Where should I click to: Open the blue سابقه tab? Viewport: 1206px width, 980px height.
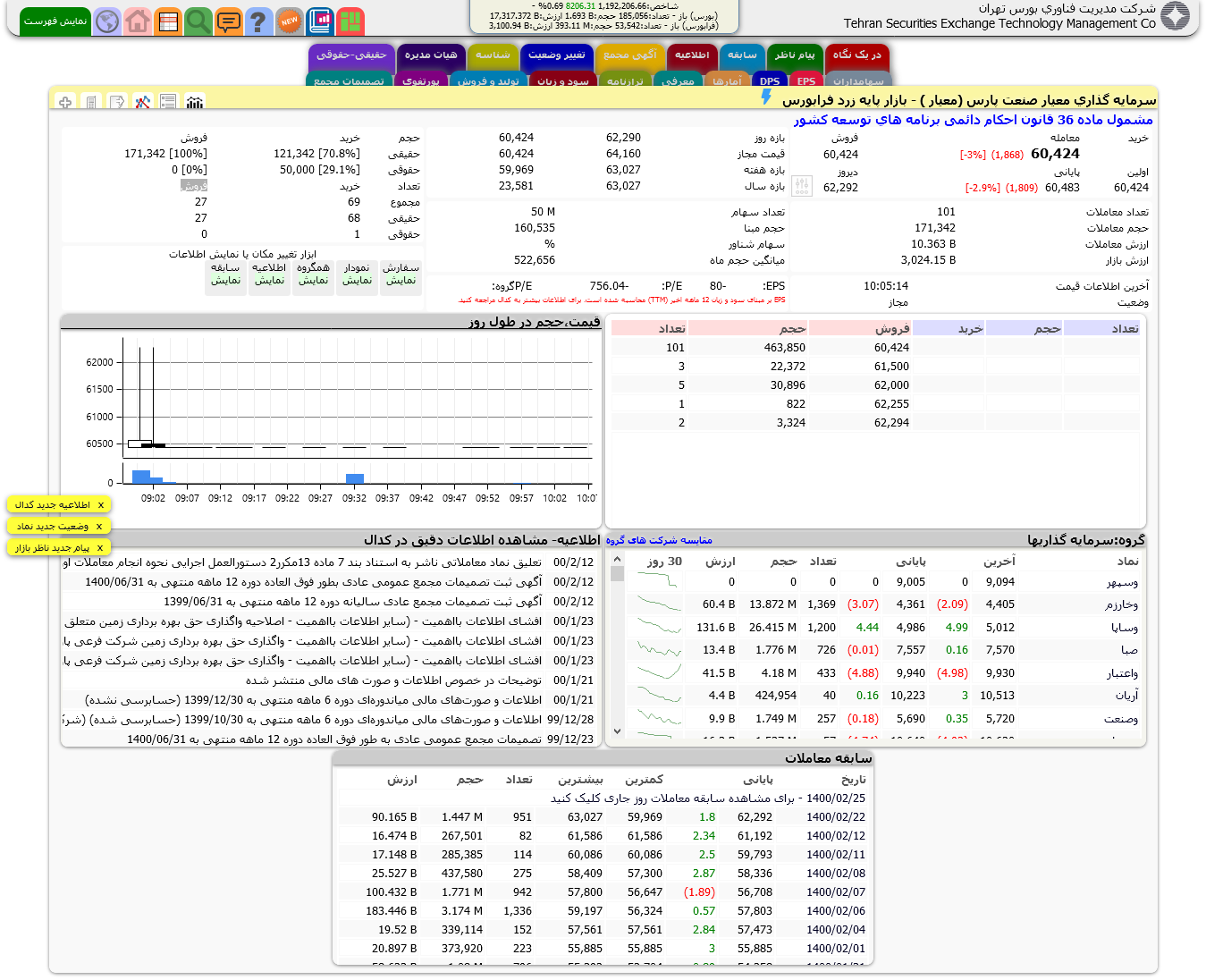742,56
